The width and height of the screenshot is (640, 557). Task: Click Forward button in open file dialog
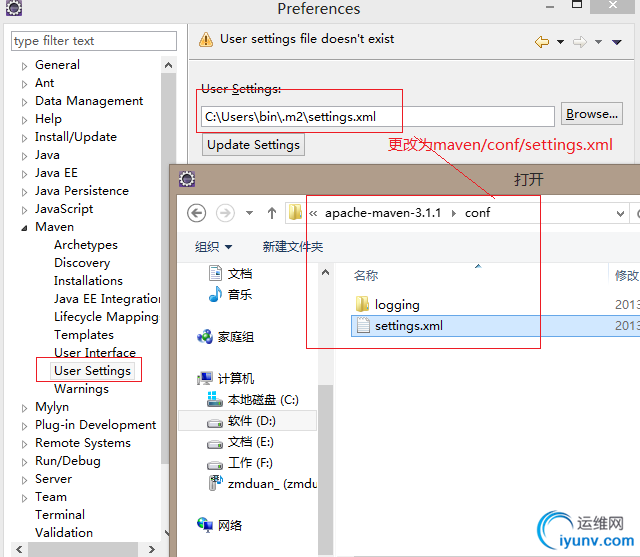tap(225, 213)
